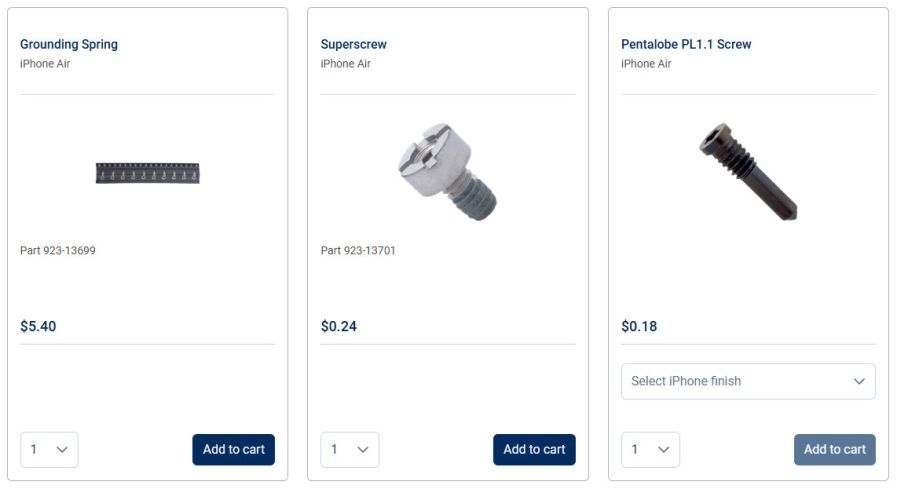Image resolution: width=897 pixels, height=489 pixels.
Task: Expand the quantity dropdown for Superscrew
Action: 350,450
